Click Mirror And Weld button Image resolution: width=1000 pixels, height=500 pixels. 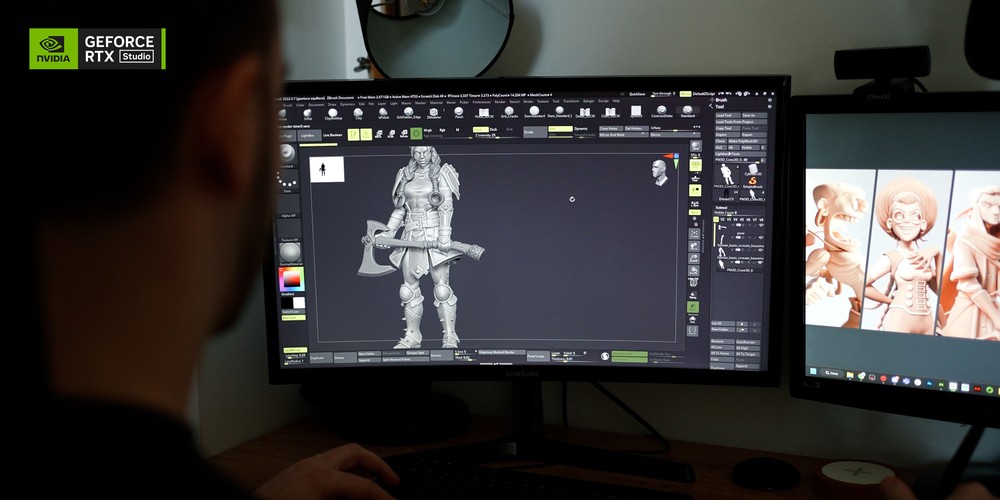tap(624, 135)
